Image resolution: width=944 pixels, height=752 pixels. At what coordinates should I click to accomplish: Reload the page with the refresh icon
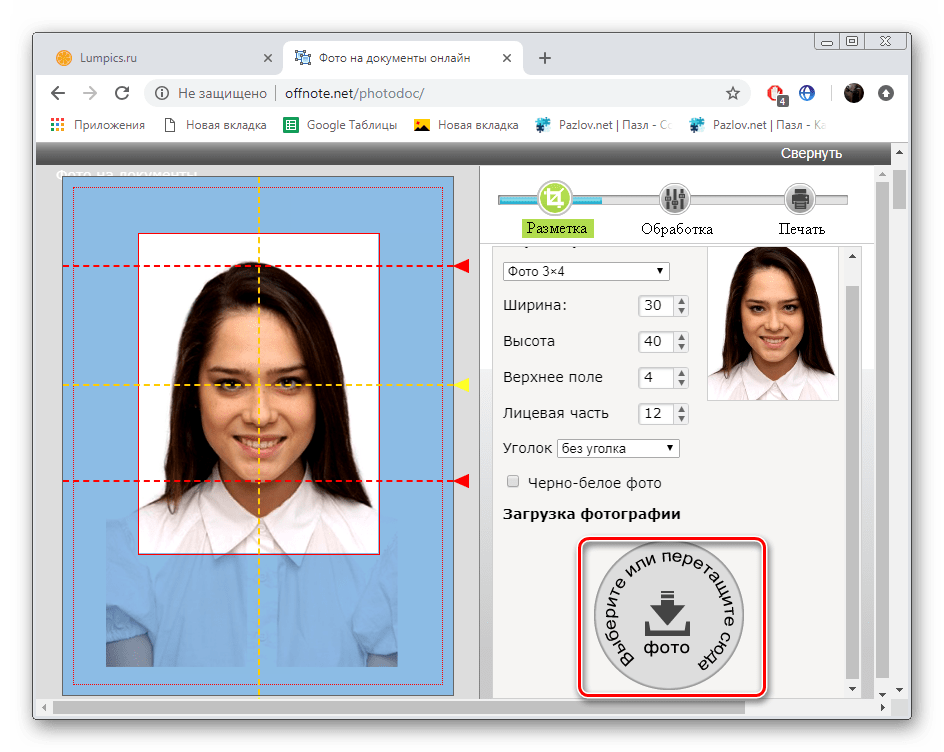coord(122,93)
